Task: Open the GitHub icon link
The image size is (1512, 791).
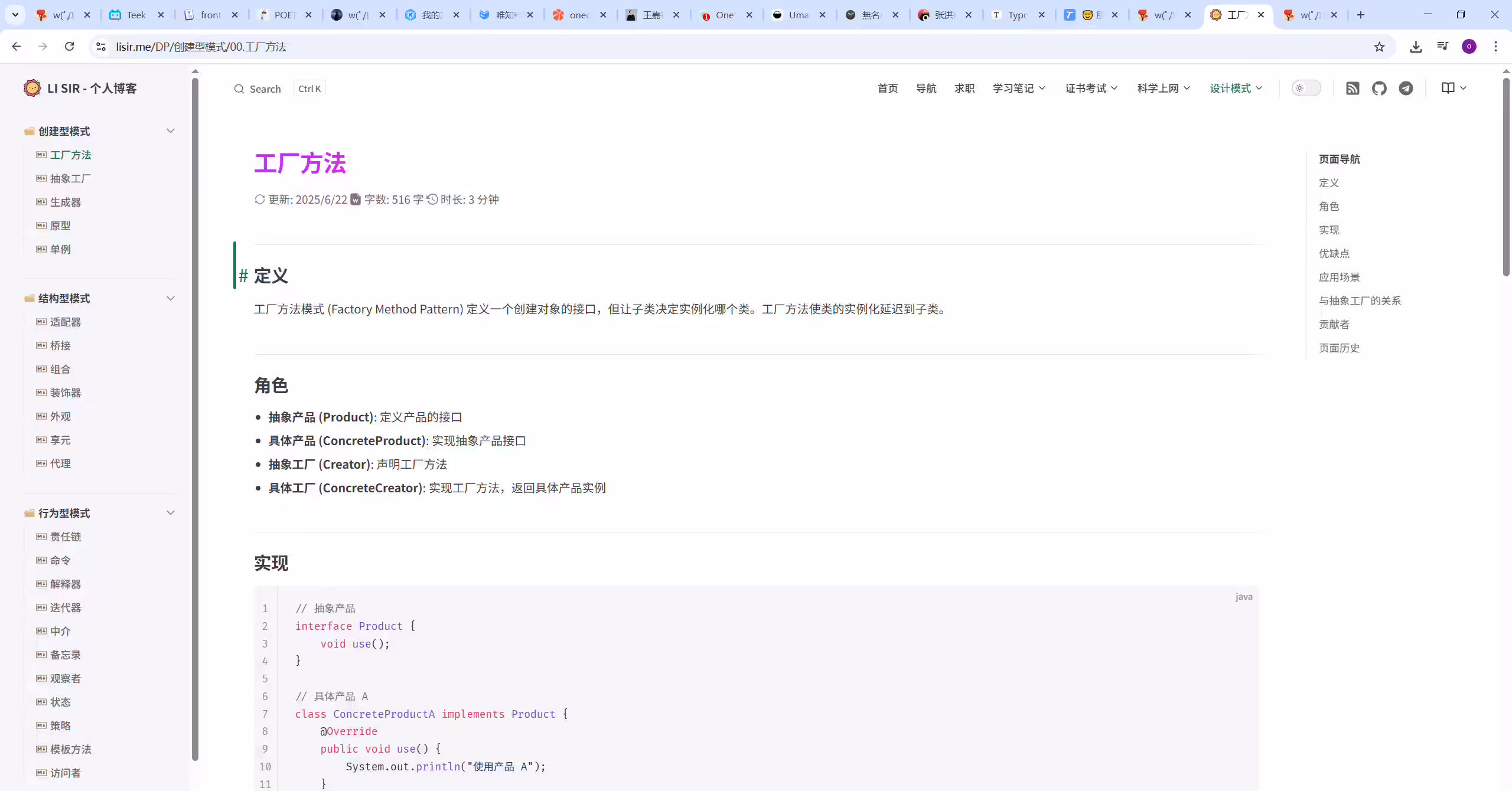Action: (x=1379, y=89)
